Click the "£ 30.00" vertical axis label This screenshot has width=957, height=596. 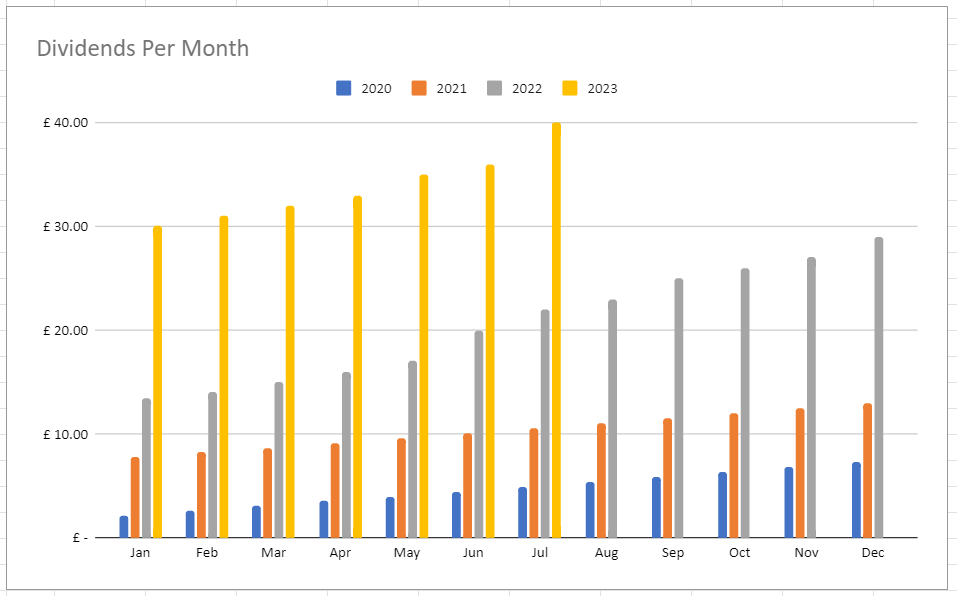65,226
